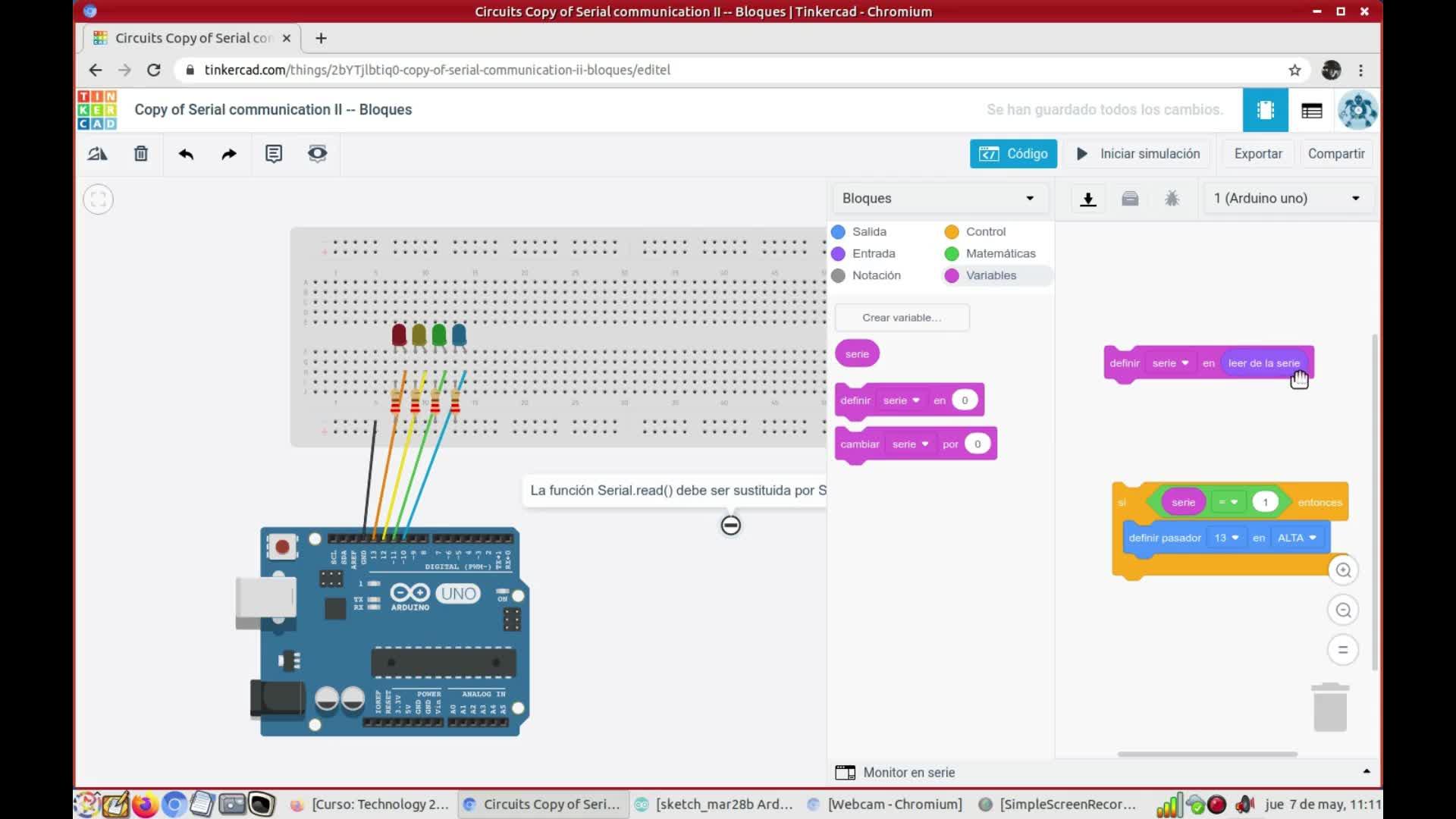Click the Iniciar simulación button
Viewport: 1456px width, 819px height.
[x=1138, y=154]
